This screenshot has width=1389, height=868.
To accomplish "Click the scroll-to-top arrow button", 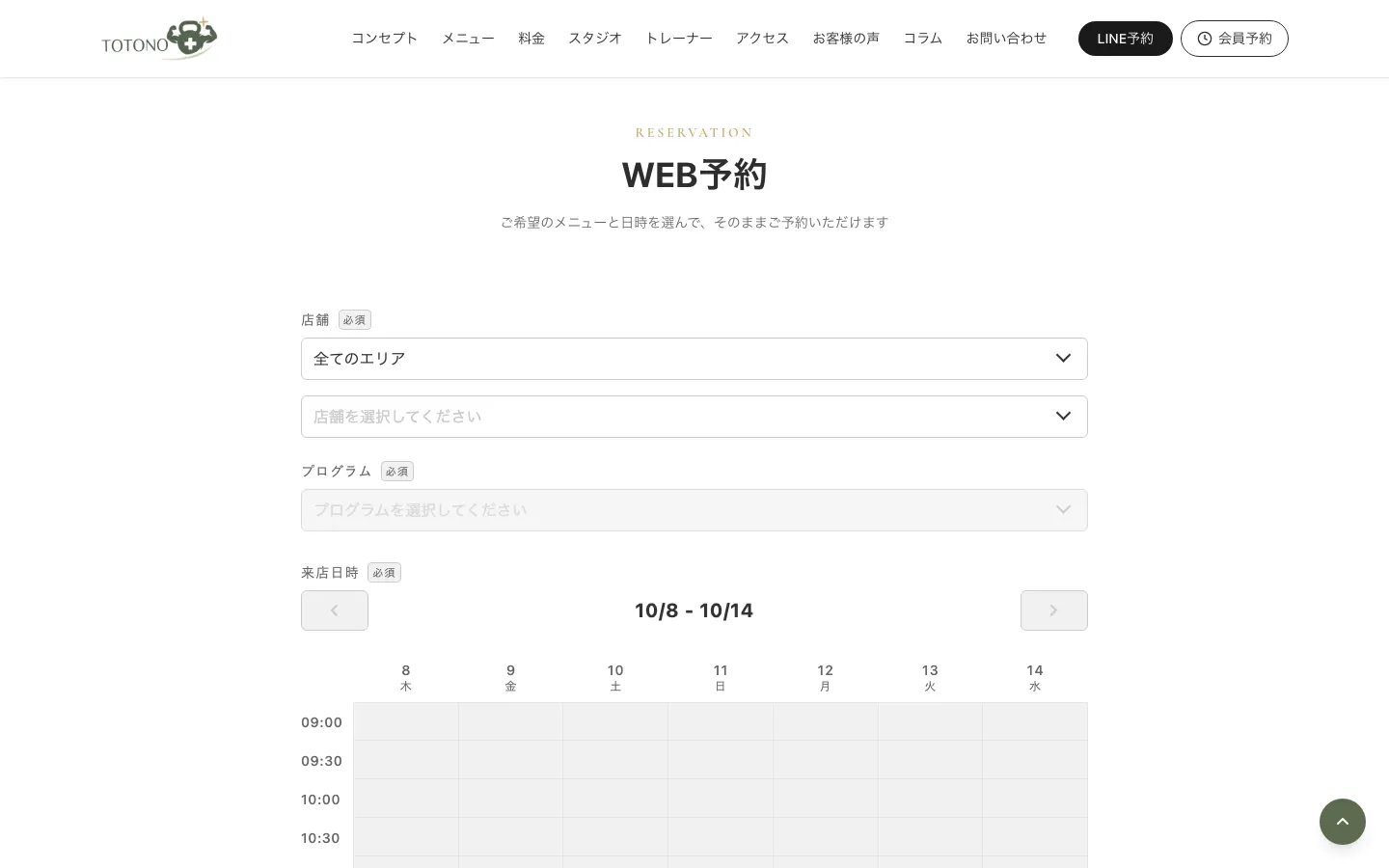I will click(x=1343, y=822).
